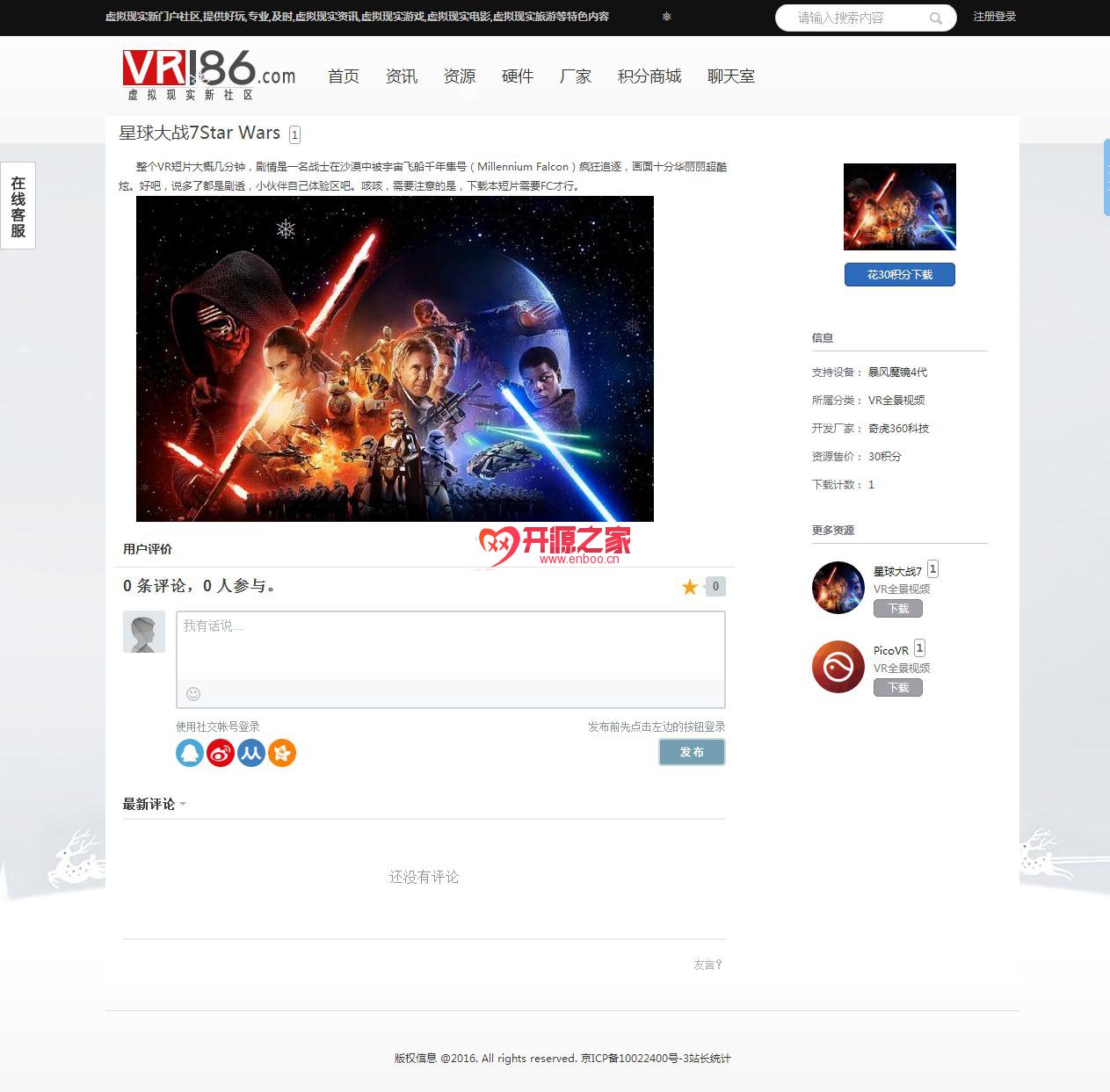Viewport: 1110px width, 1092px height.
Task: Click the 30积分 price value
Action: coord(885,457)
